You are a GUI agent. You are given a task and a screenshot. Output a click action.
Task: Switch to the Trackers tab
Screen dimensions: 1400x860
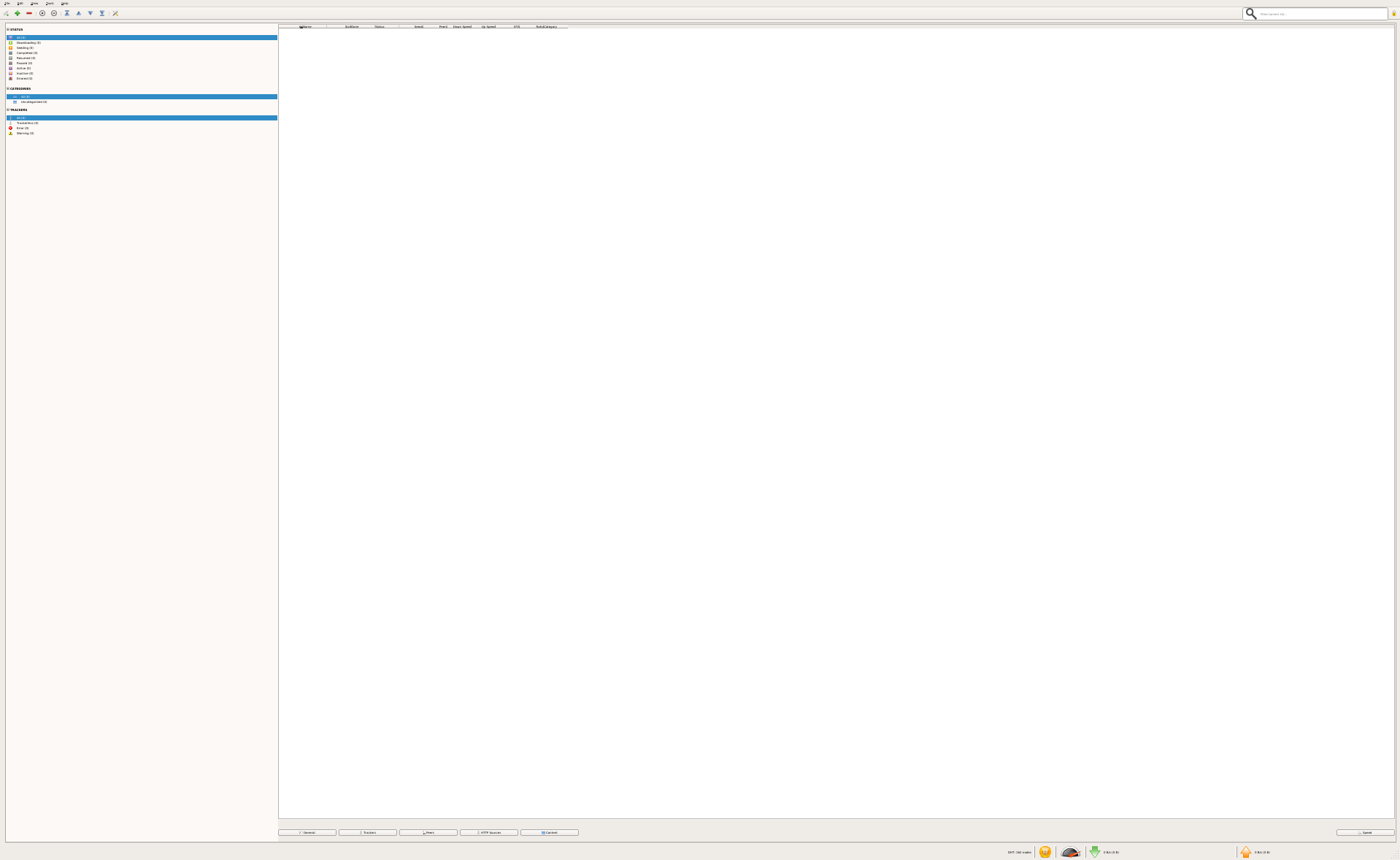[x=368, y=832]
